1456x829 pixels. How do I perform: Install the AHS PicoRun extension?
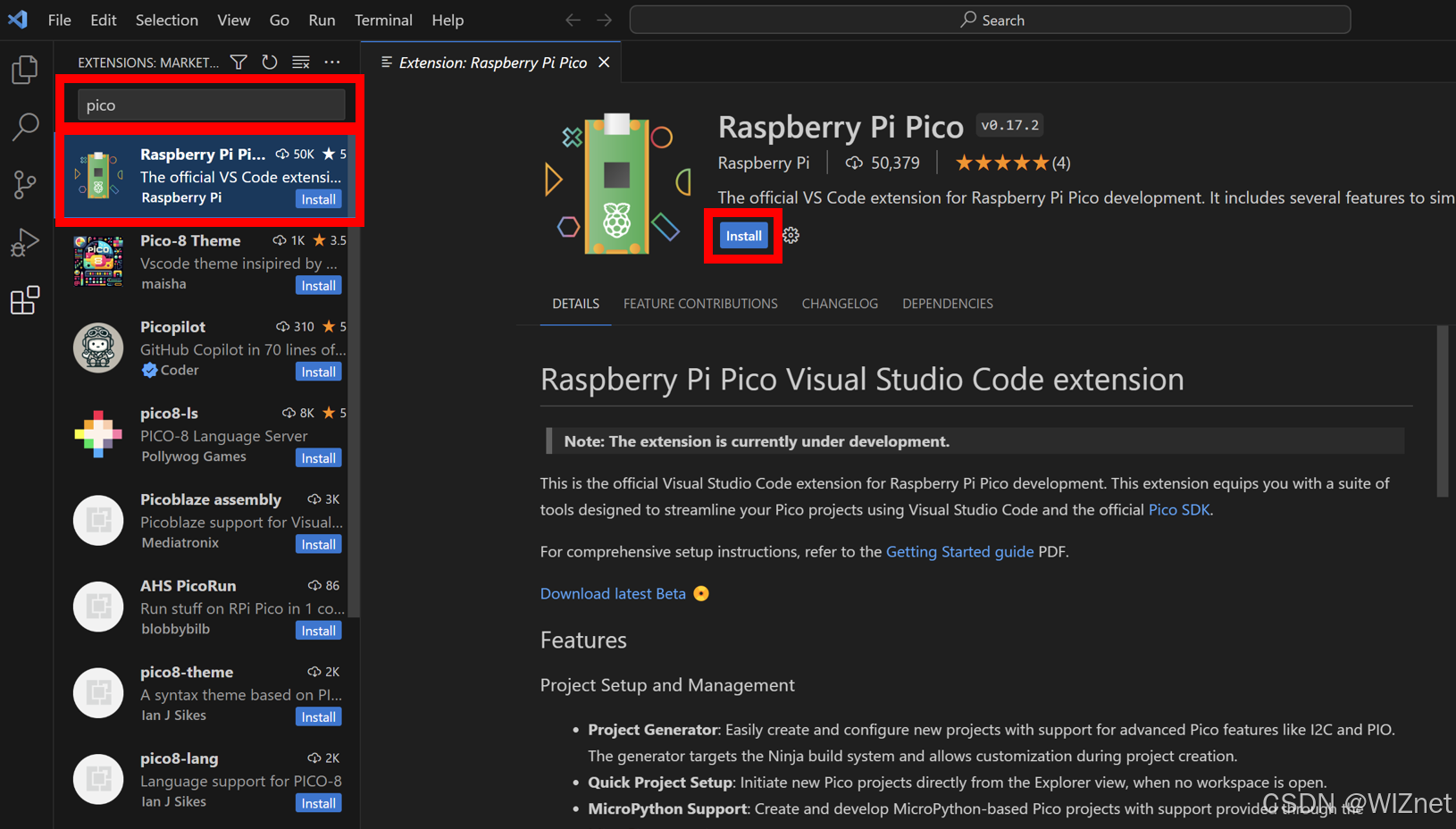click(x=319, y=631)
